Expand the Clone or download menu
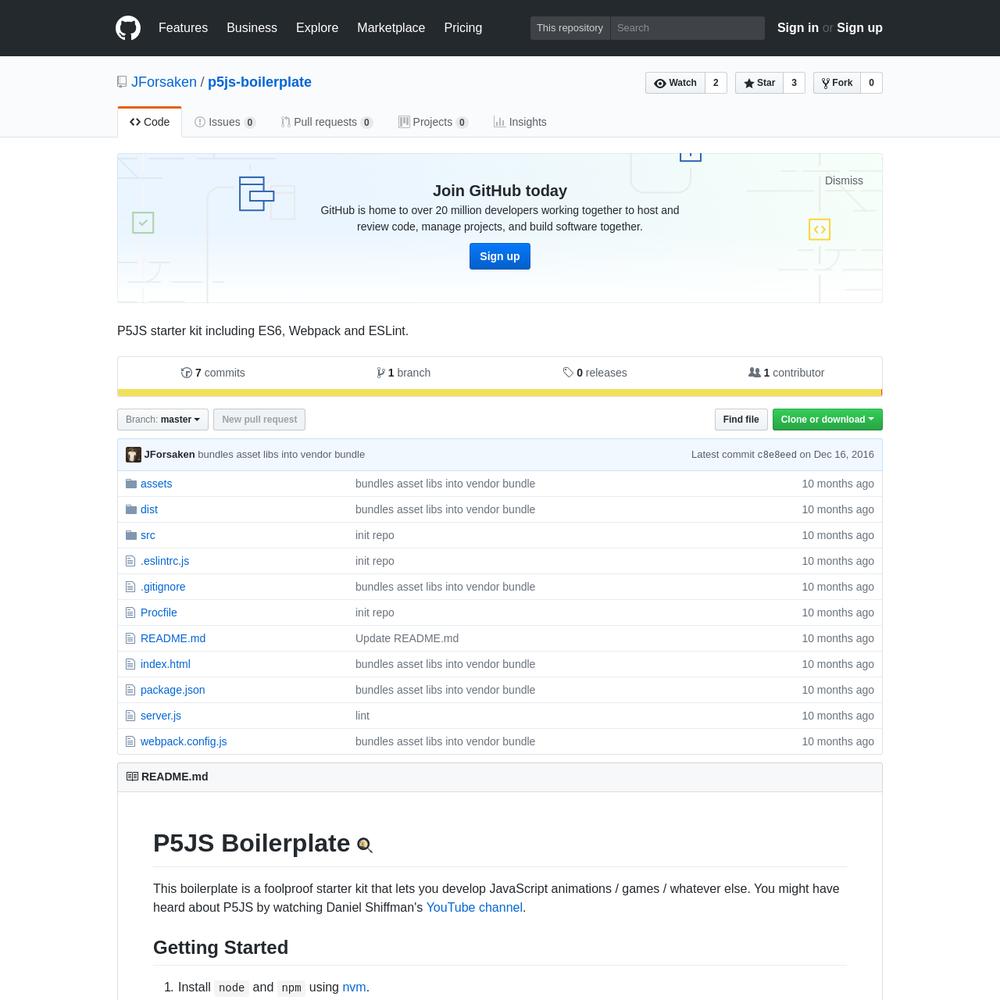Viewport: 1000px width, 1000px height. pyautogui.click(x=827, y=420)
